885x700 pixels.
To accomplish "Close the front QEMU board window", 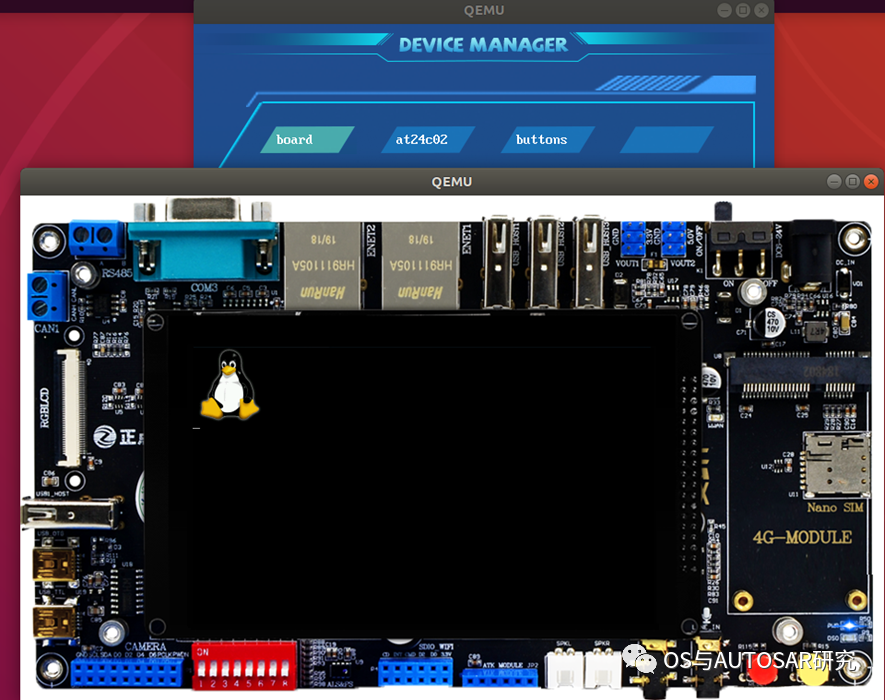I will (871, 181).
